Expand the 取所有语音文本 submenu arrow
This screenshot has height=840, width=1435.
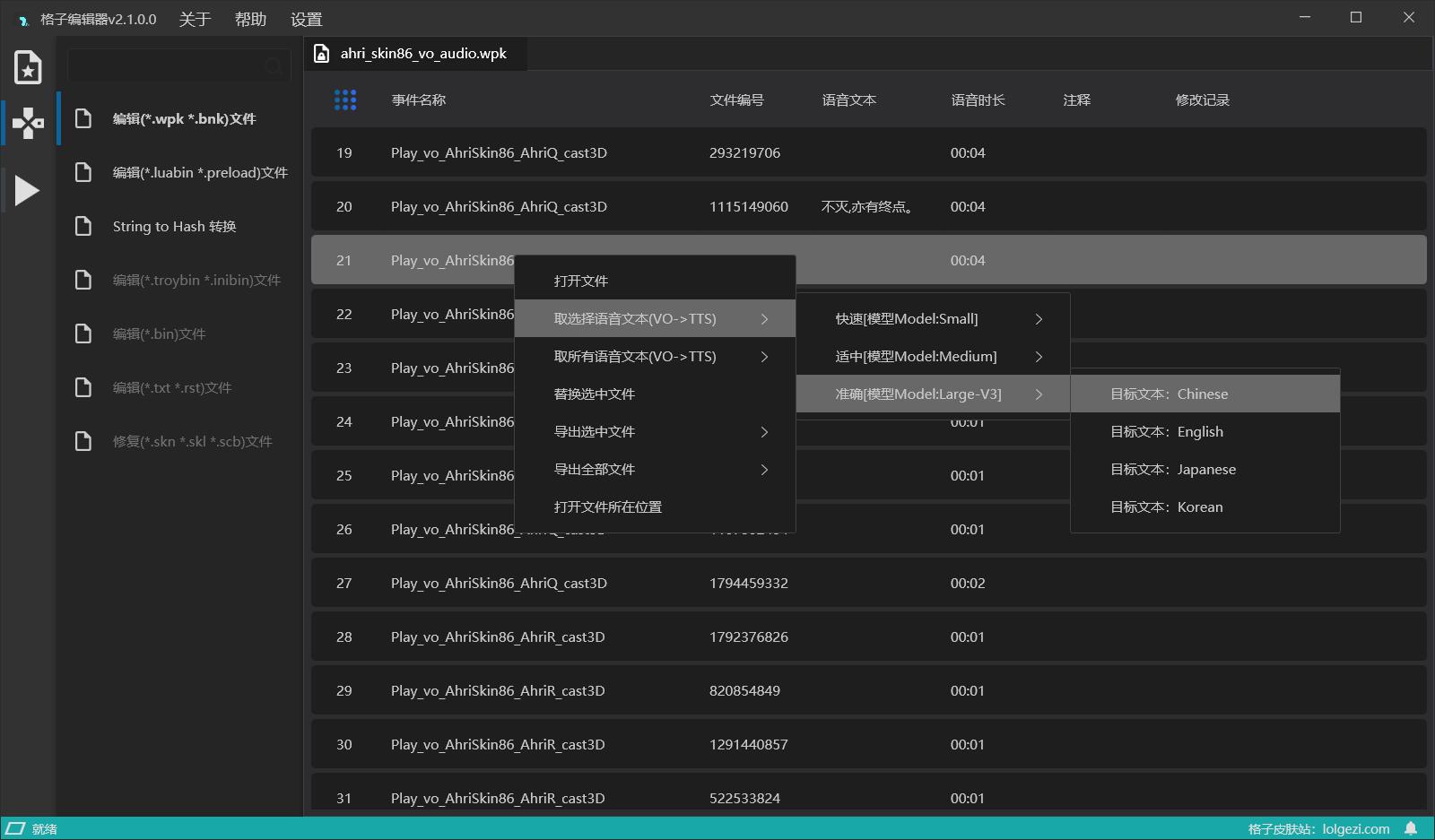coord(764,357)
